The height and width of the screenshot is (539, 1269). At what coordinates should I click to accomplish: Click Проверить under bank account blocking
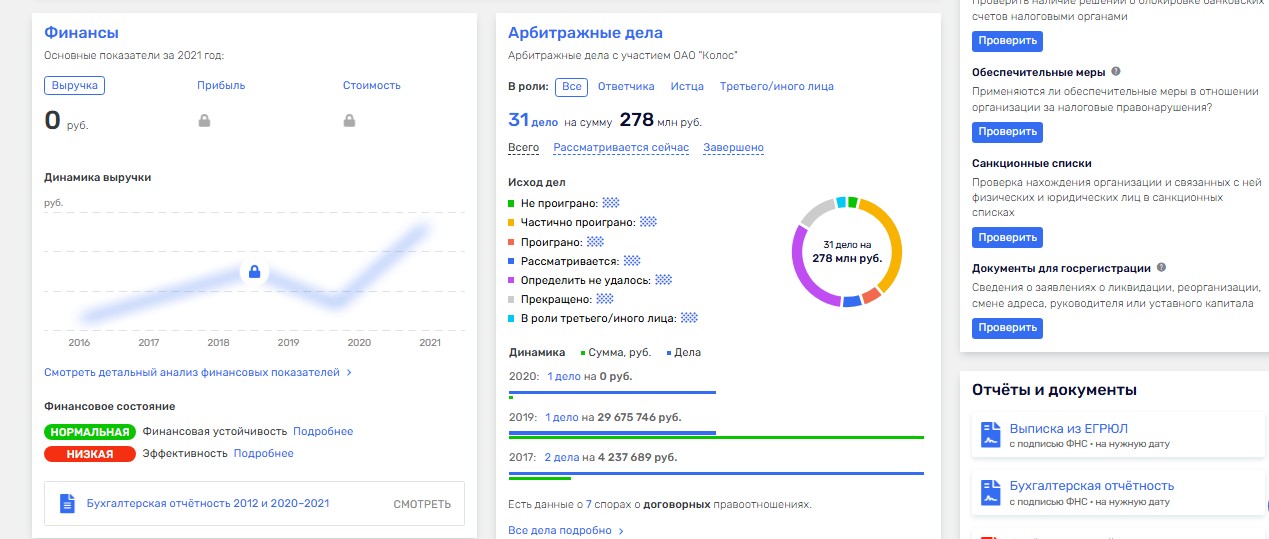pyautogui.click(x=1007, y=41)
